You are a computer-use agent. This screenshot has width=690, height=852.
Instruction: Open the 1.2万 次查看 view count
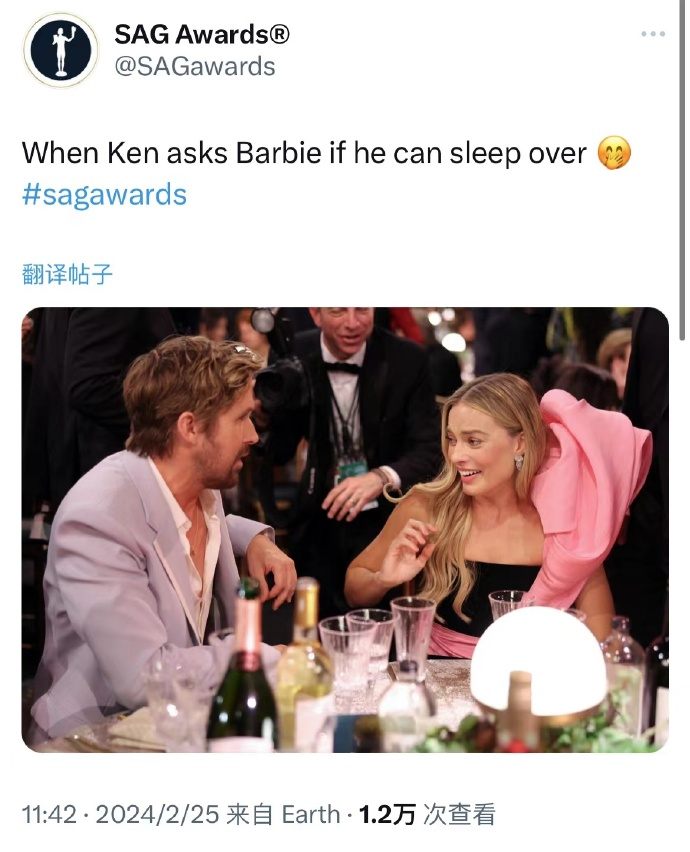(427, 815)
